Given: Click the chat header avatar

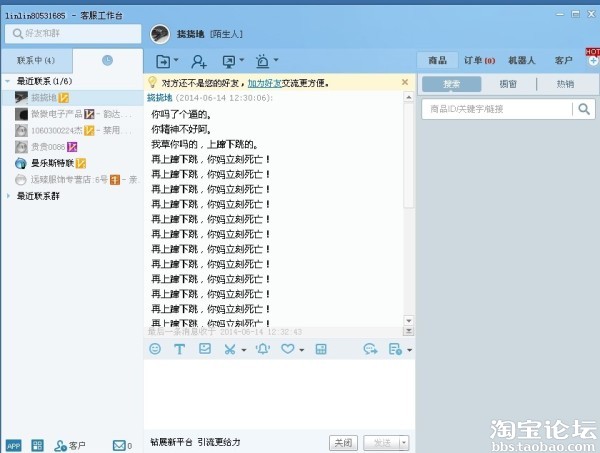Looking at the screenshot, I should point(160,34).
